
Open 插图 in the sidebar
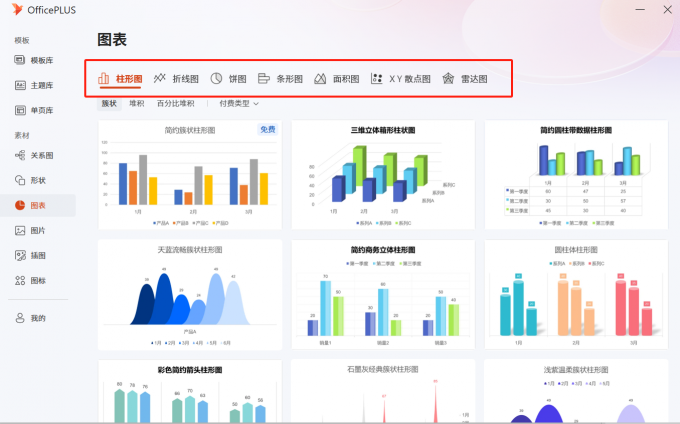(30, 256)
